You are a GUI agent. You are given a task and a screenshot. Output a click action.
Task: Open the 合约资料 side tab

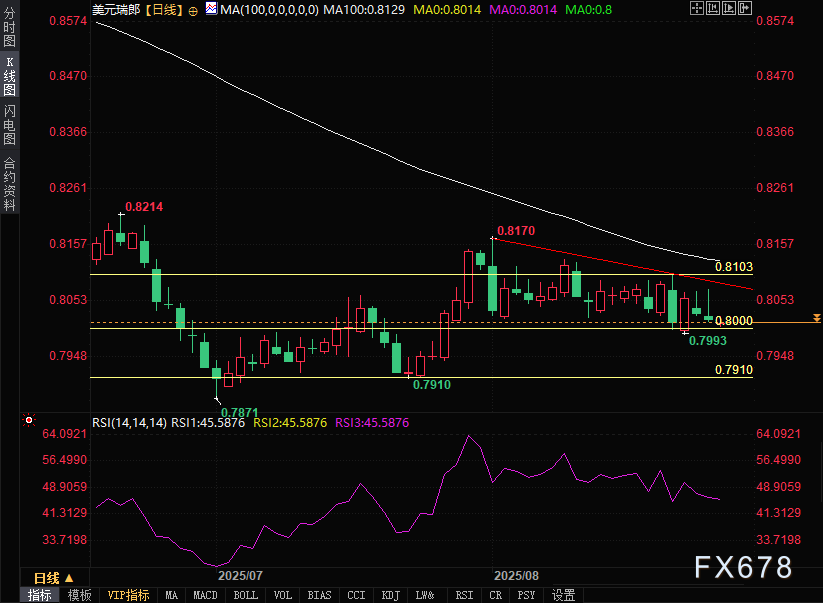(9, 182)
